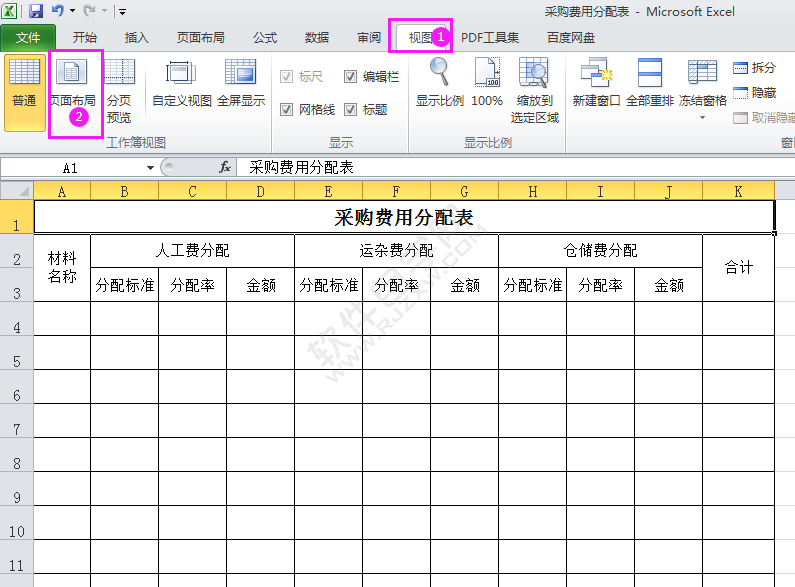Screen dimensions: 795x587
Task: Select column E header
Action: pyautogui.click(x=328, y=192)
